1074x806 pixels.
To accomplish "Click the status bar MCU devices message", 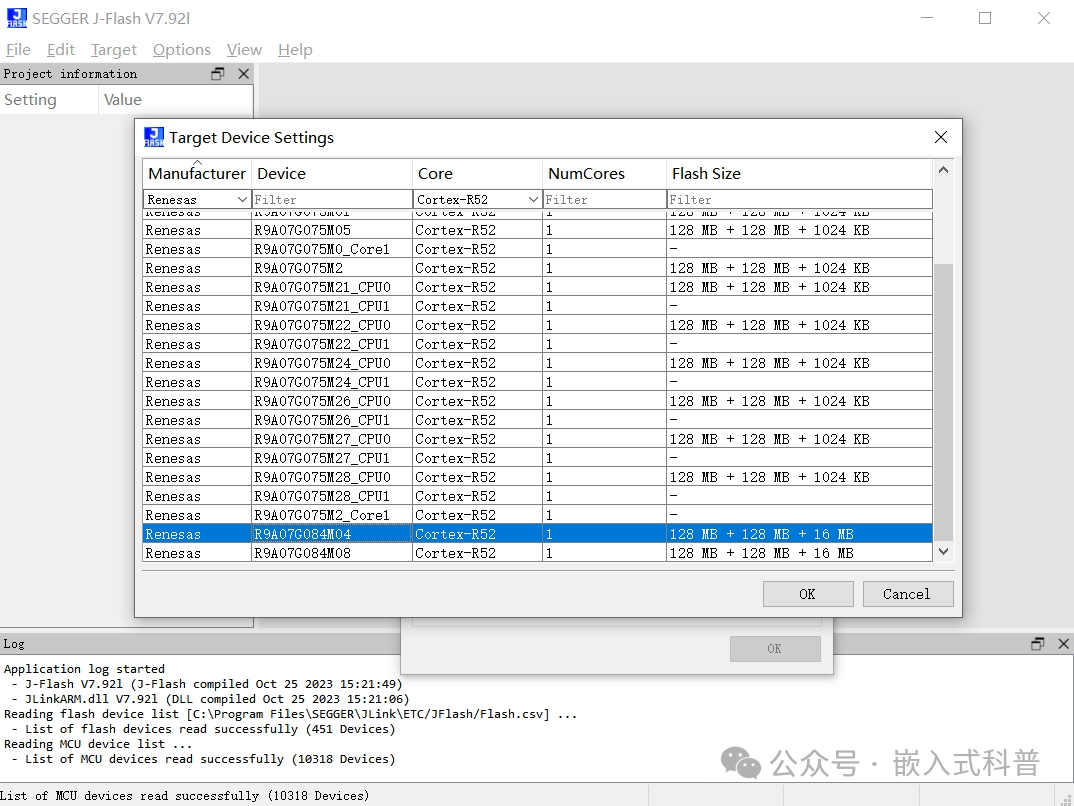I will pos(185,796).
